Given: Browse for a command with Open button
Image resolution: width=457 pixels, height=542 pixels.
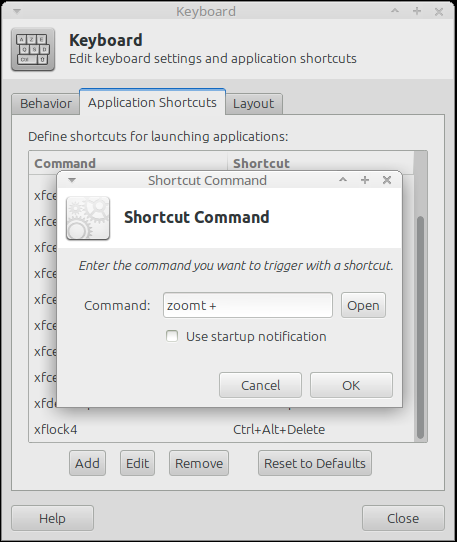Looking at the screenshot, I should [x=363, y=305].
